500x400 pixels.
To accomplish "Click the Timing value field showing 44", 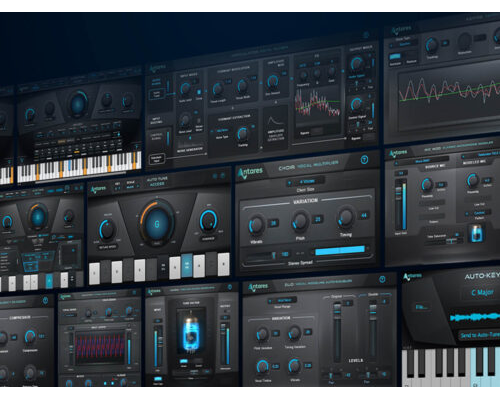I will [x=364, y=215].
